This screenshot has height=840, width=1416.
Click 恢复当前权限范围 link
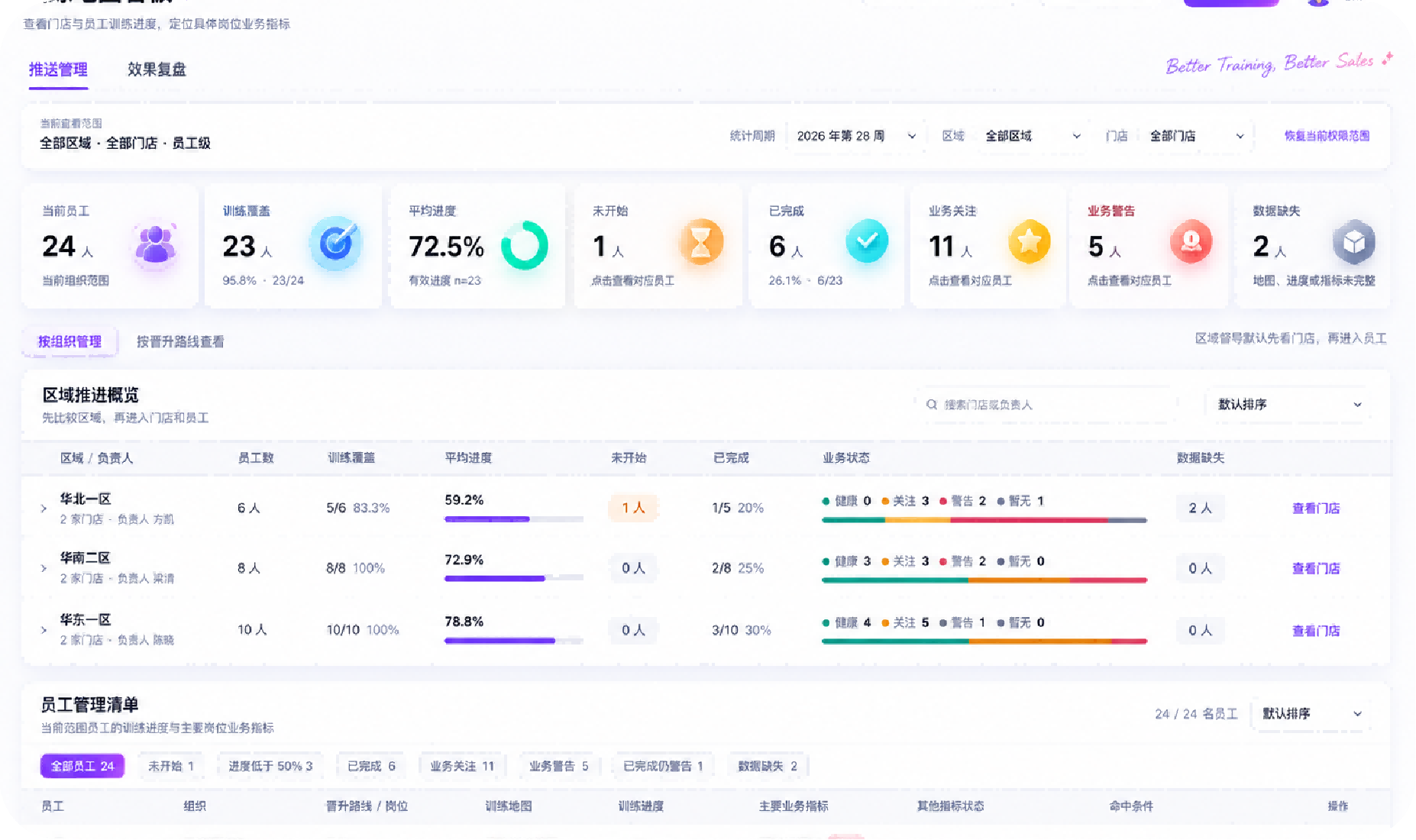point(1327,136)
